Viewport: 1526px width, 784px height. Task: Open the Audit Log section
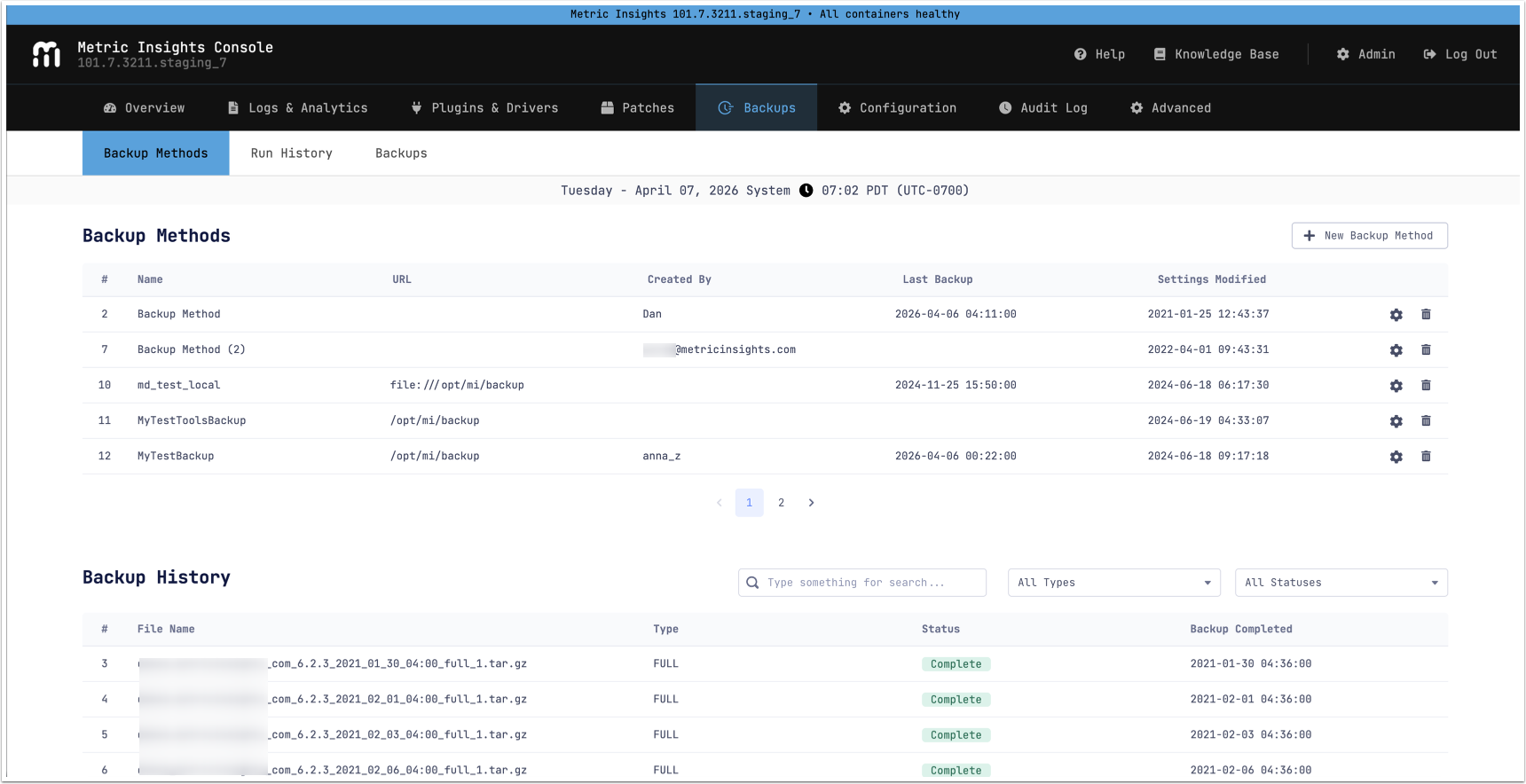(x=1042, y=108)
